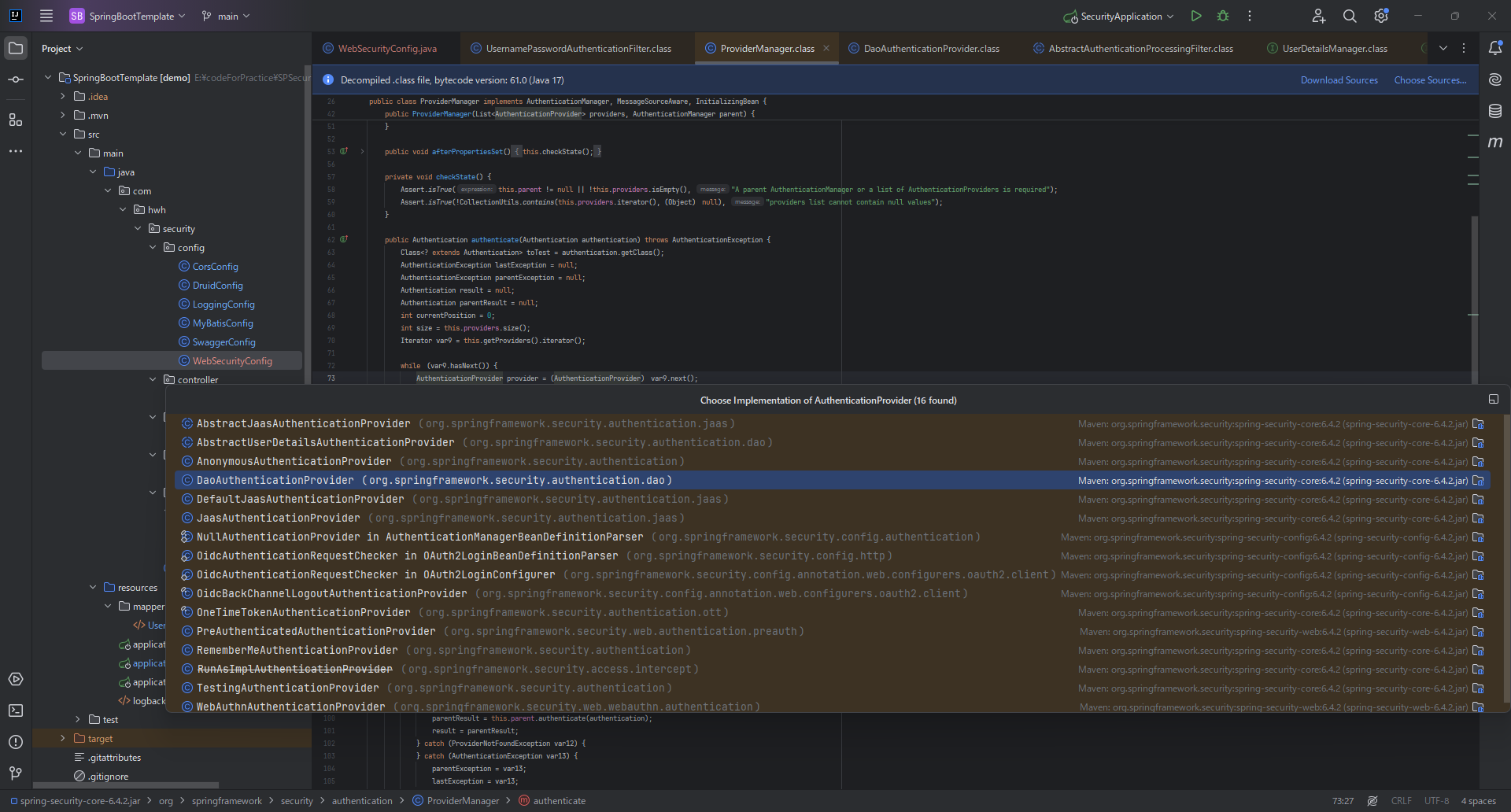The height and width of the screenshot is (812, 1511).
Task: Open more run actions menu
Action: (x=1250, y=16)
